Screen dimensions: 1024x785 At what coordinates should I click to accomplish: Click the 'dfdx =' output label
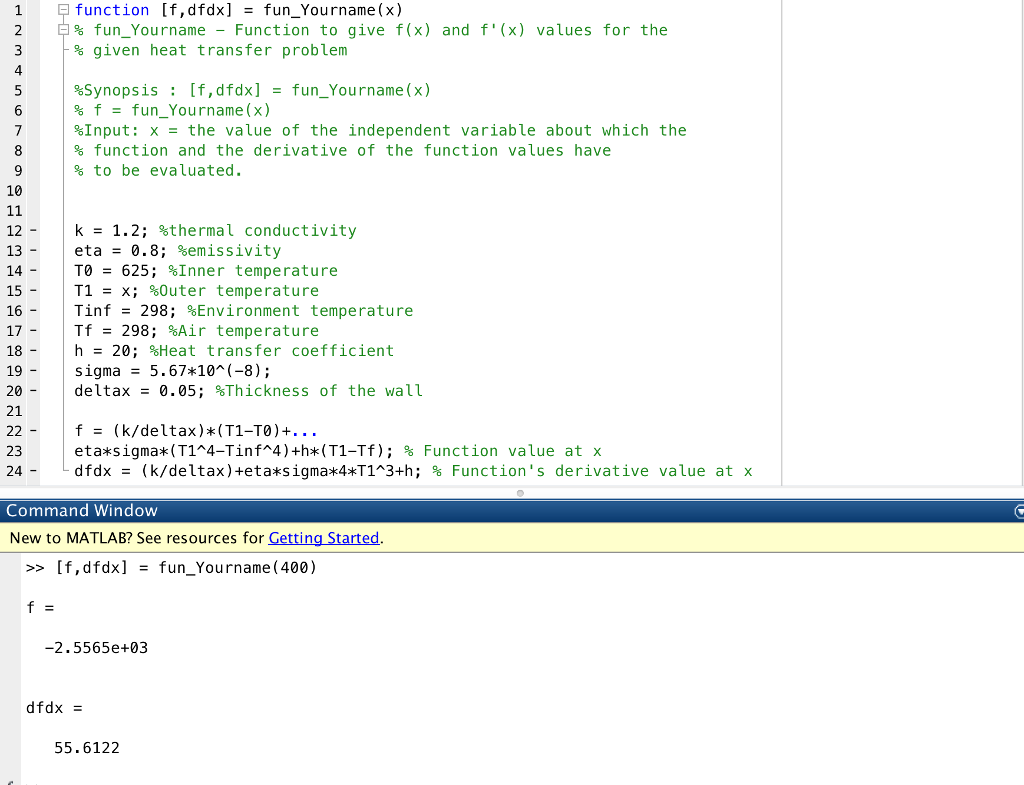point(54,708)
